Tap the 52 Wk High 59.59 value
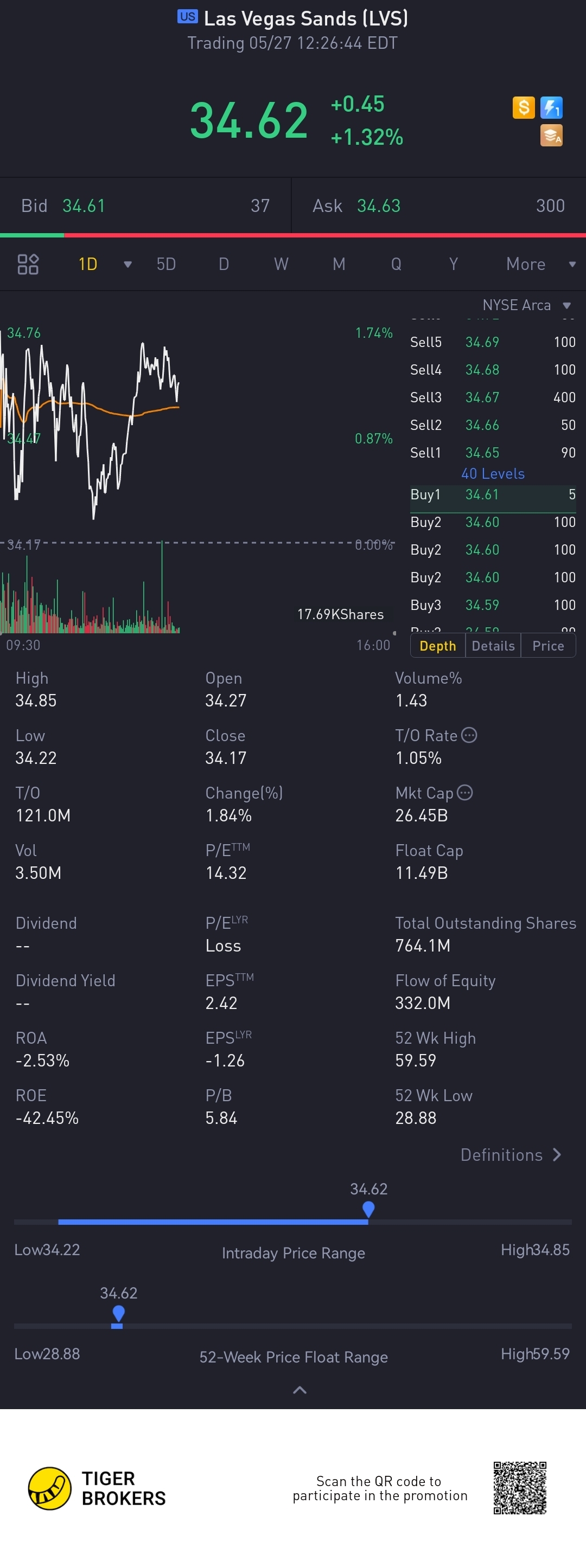586x1568 pixels. [416, 1061]
